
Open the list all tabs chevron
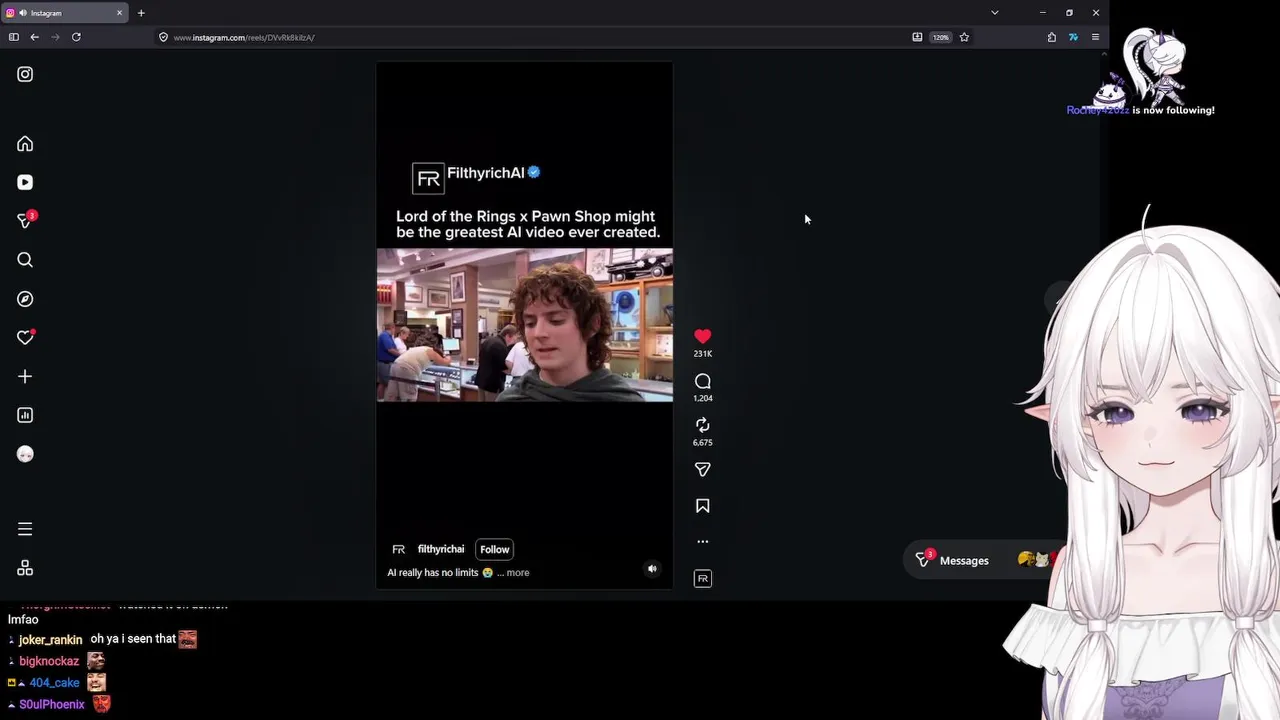pyautogui.click(x=994, y=13)
